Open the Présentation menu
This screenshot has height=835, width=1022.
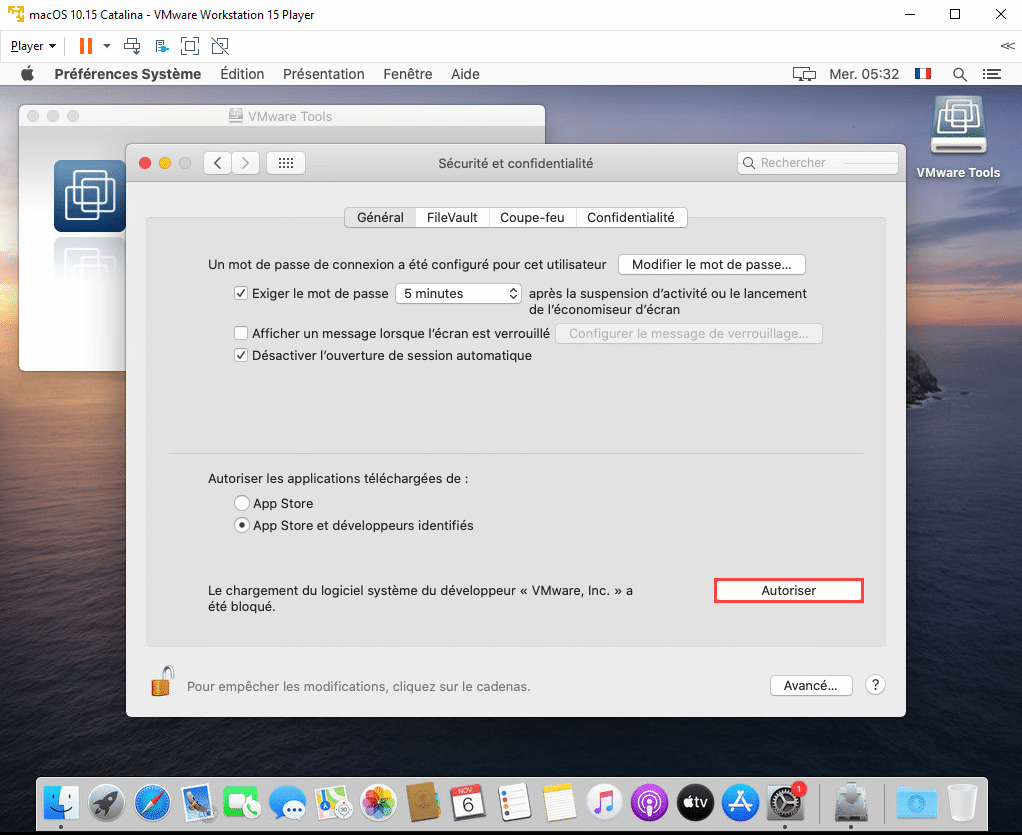pyautogui.click(x=323, y=74)
